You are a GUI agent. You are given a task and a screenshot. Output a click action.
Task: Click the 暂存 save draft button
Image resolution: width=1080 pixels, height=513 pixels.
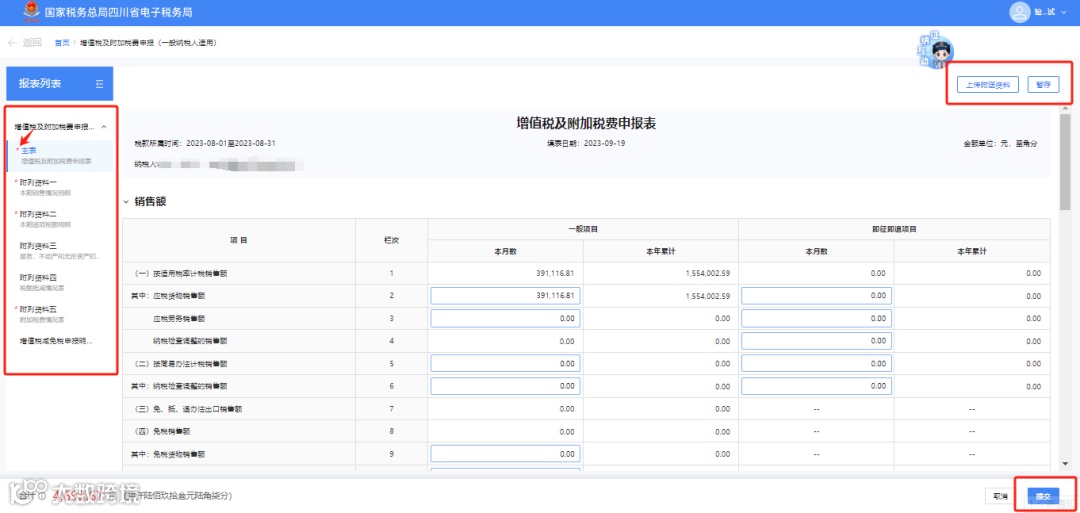(1043, 85)
